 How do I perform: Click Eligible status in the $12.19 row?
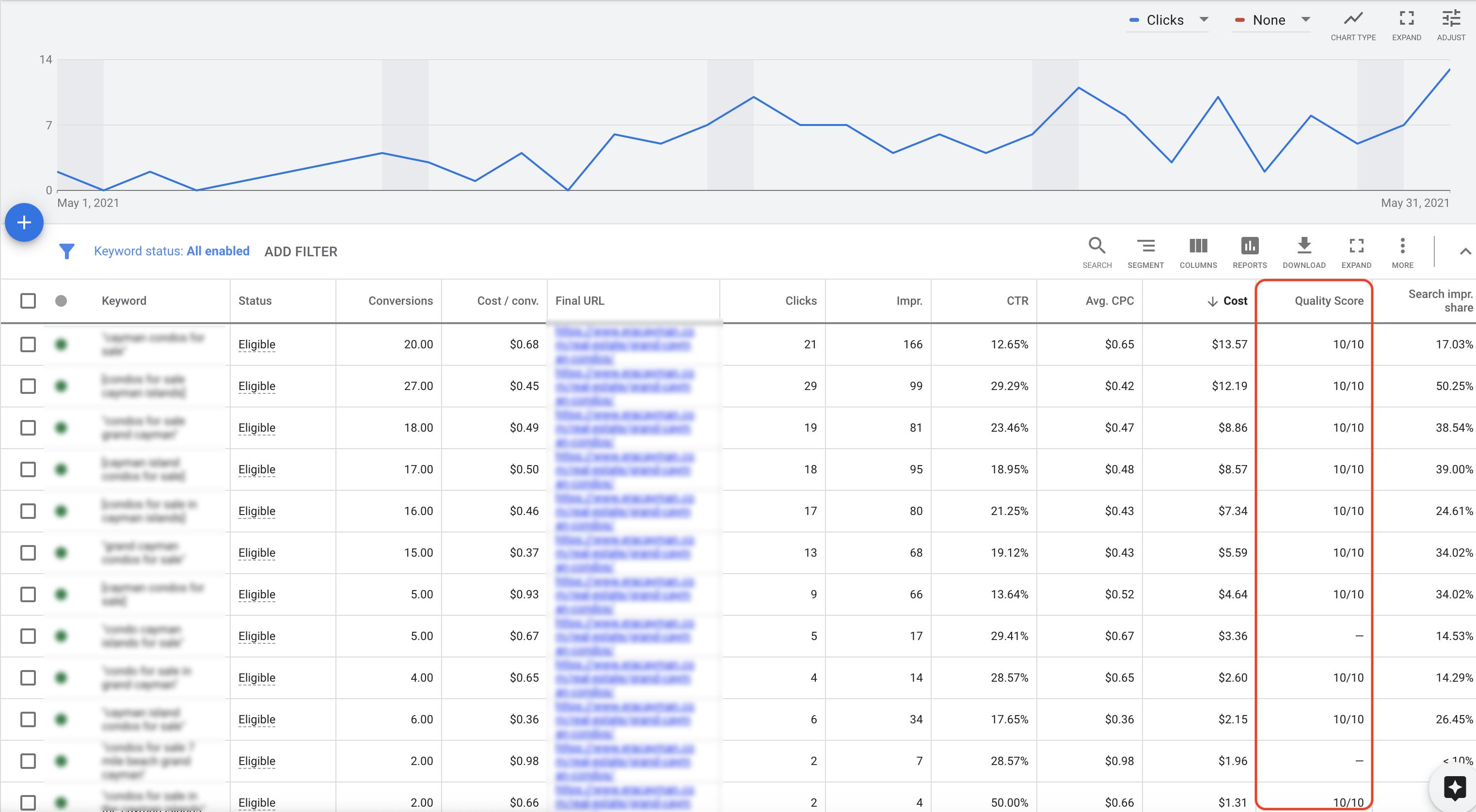(257, 386)
